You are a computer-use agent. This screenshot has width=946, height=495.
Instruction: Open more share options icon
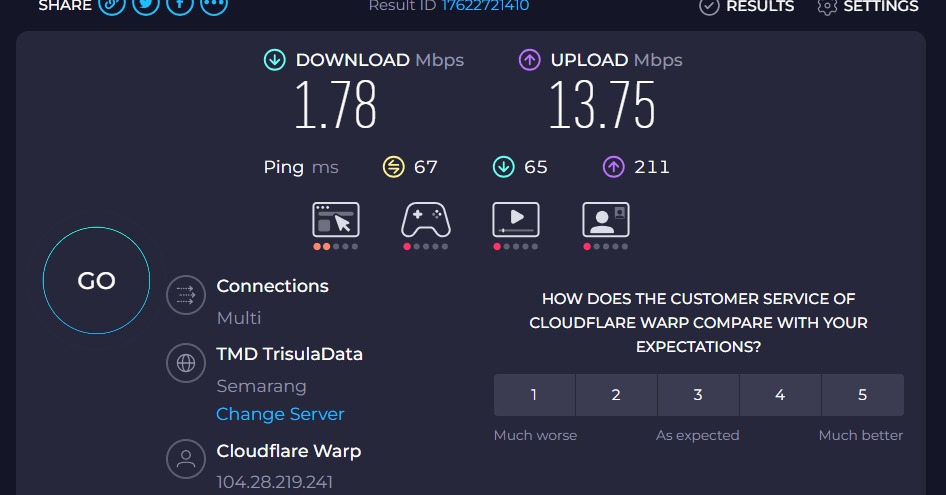click(x=214, y=5)
